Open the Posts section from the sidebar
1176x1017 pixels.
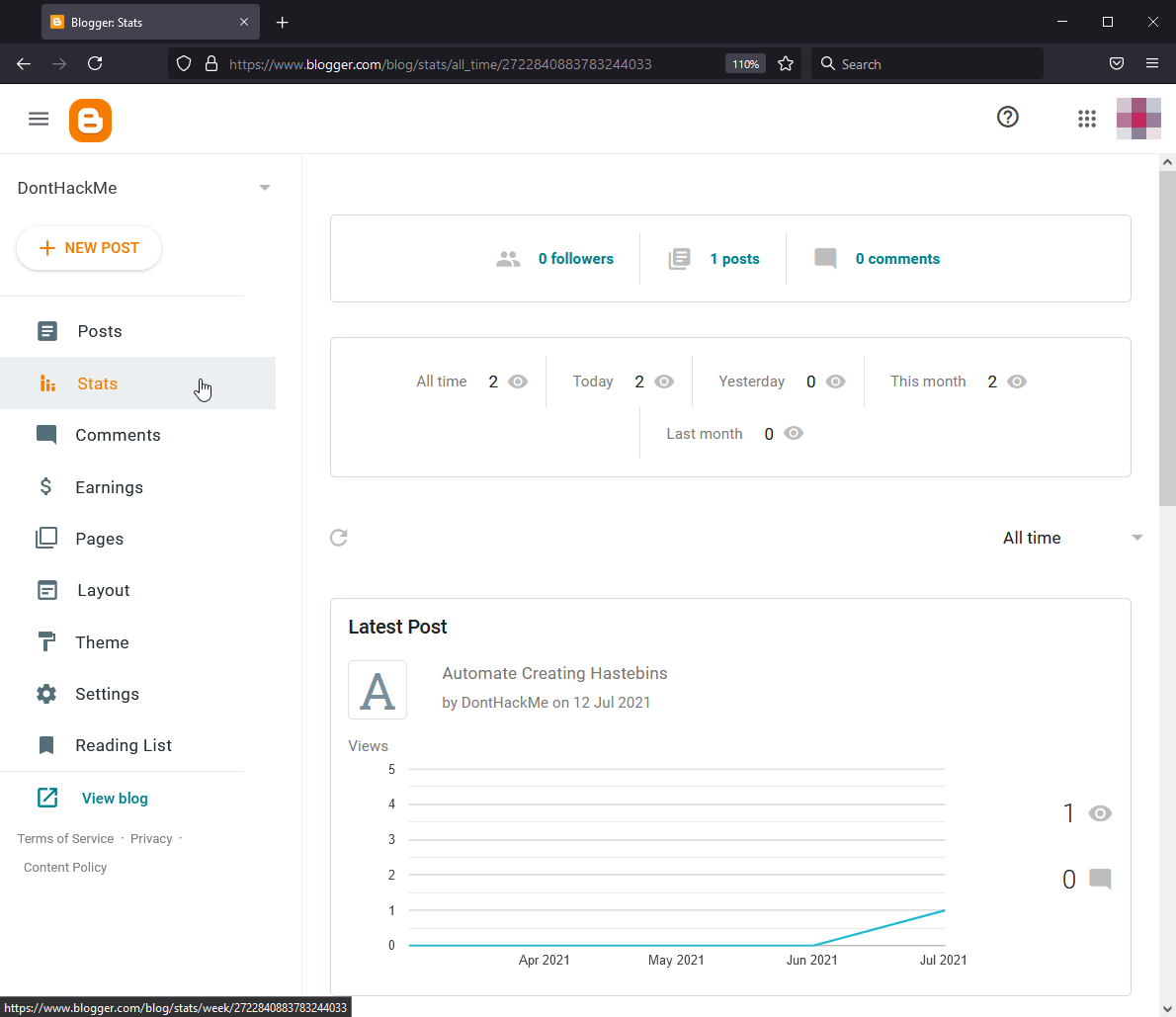[x=99, y=331]
